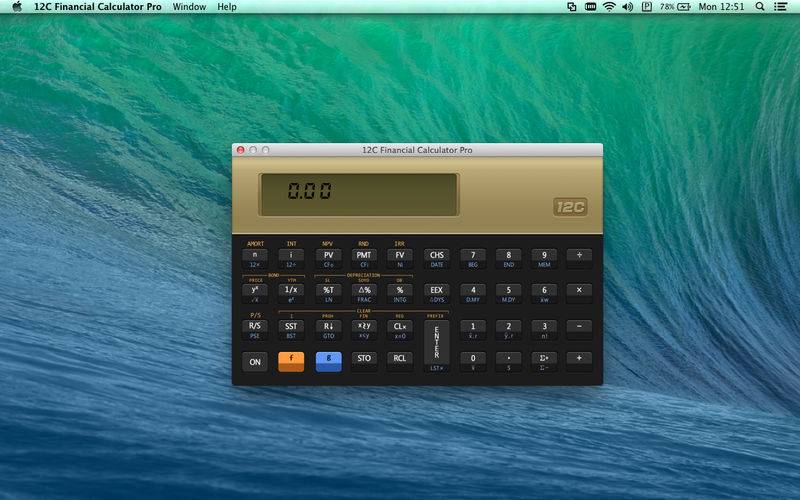Hit the CHS change sign key

point(437,259)
